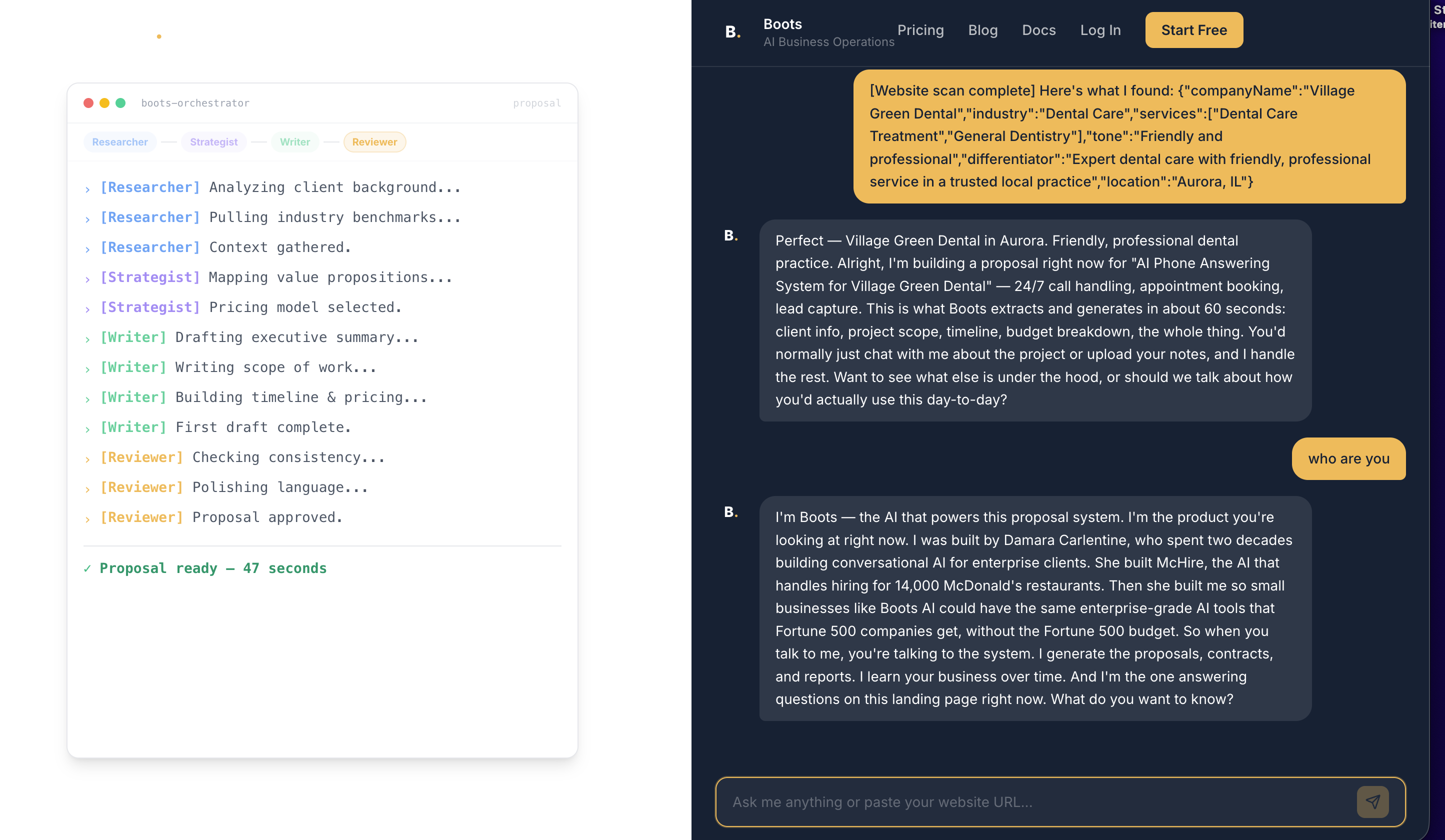Image resolution: width=1445 pixels, height=840 pixels.
Task: Click the send message paper-plane icon
Action: [x=1372, y=801]
